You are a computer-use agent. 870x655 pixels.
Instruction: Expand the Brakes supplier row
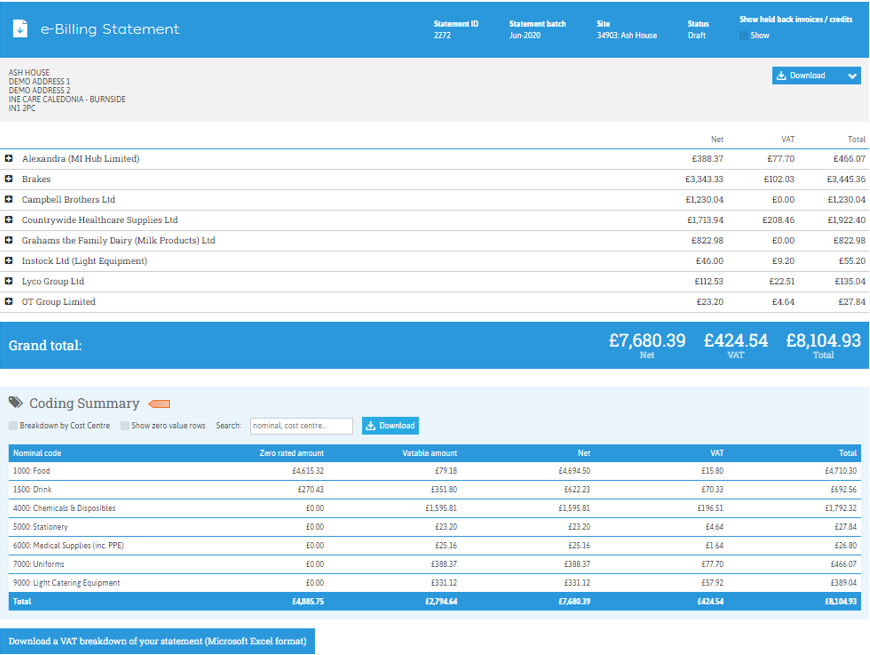click(9, 179)
